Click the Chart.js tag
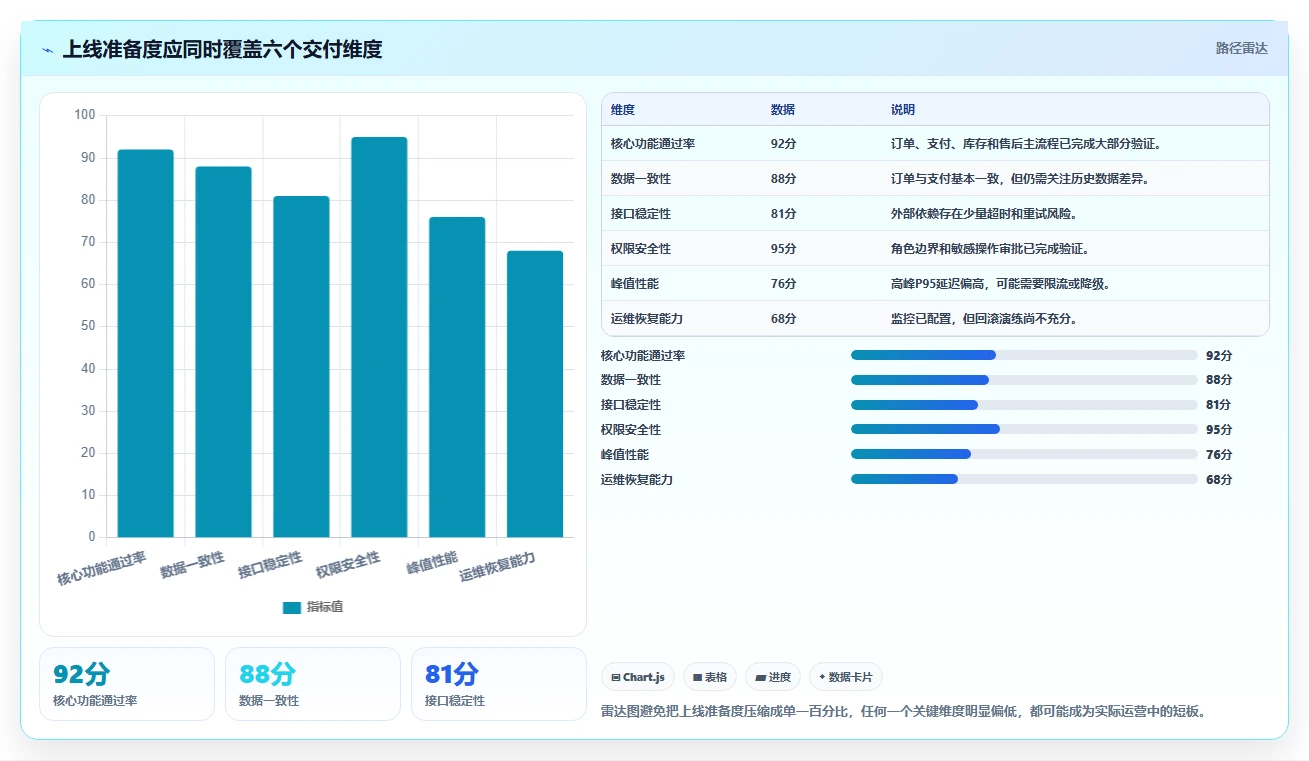Image resolution: width=1309 pixels, height=761 pixels. [x=638, y=677]
